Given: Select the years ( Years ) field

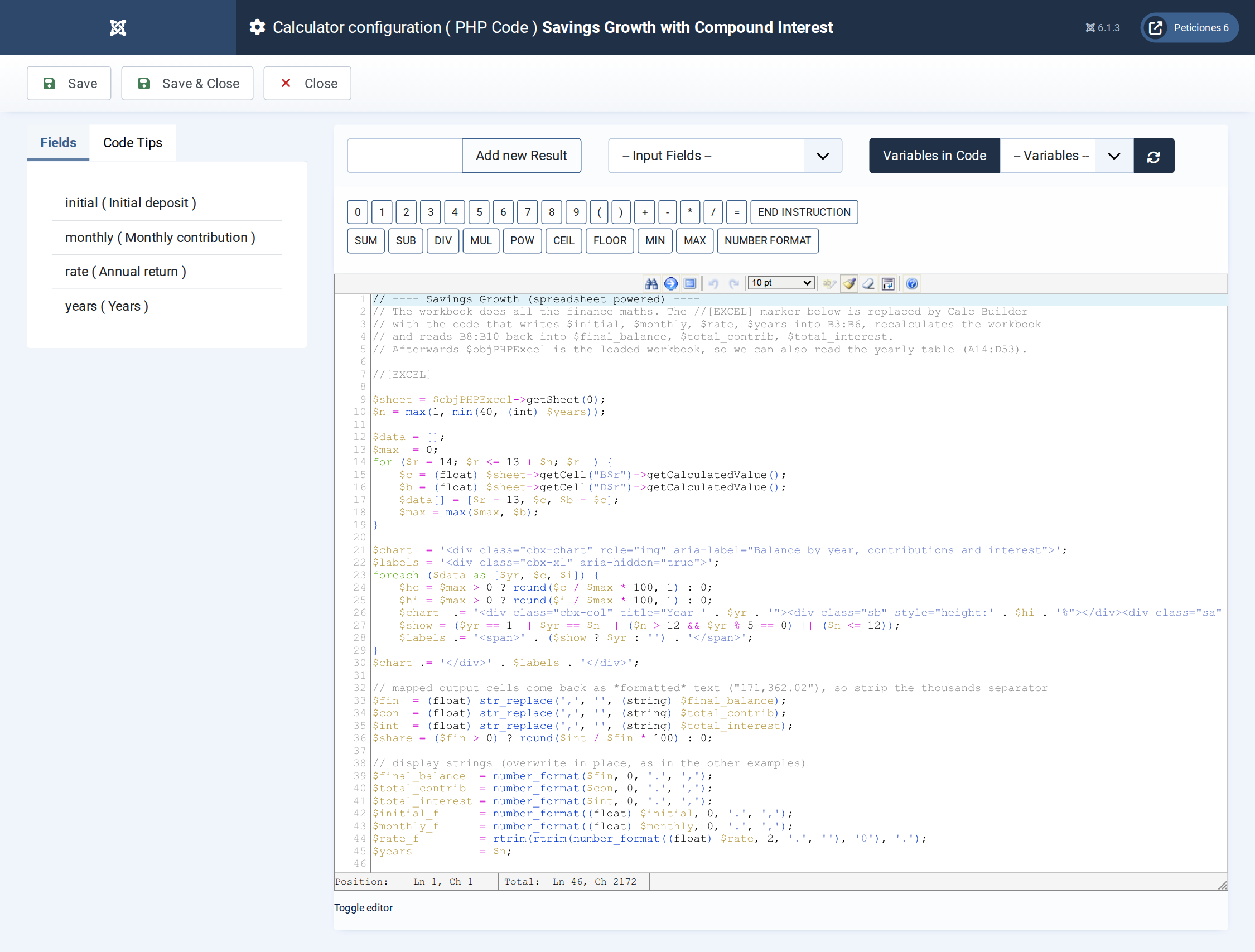Looking at the screenshot, I should 167,306.
